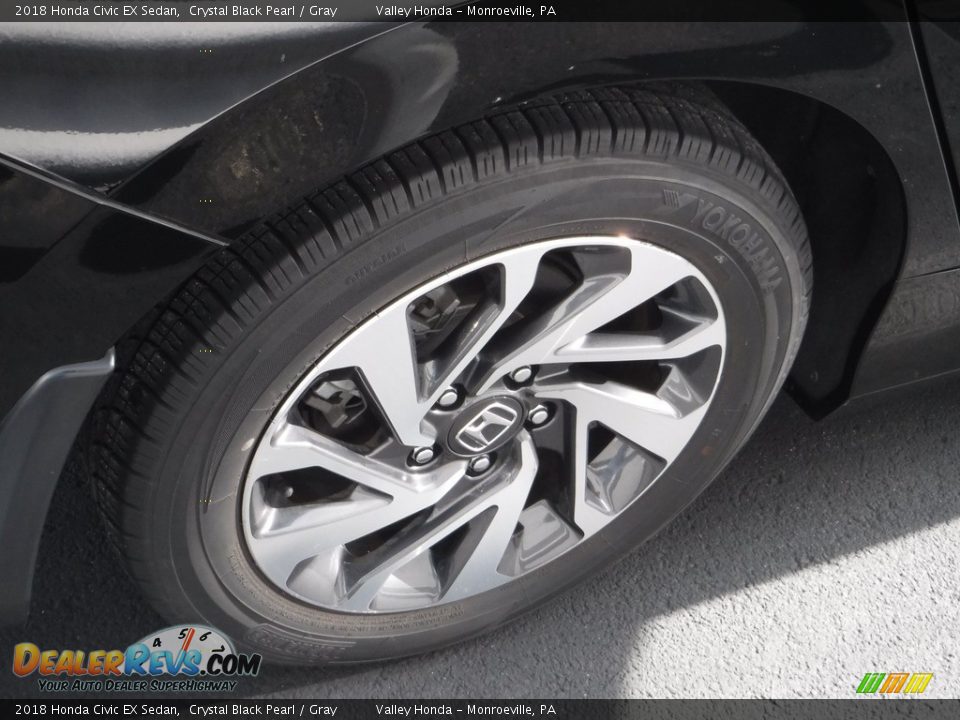Click the Honda emblem on the wheel center cap

pyautogui.click(x=486, y=425)
